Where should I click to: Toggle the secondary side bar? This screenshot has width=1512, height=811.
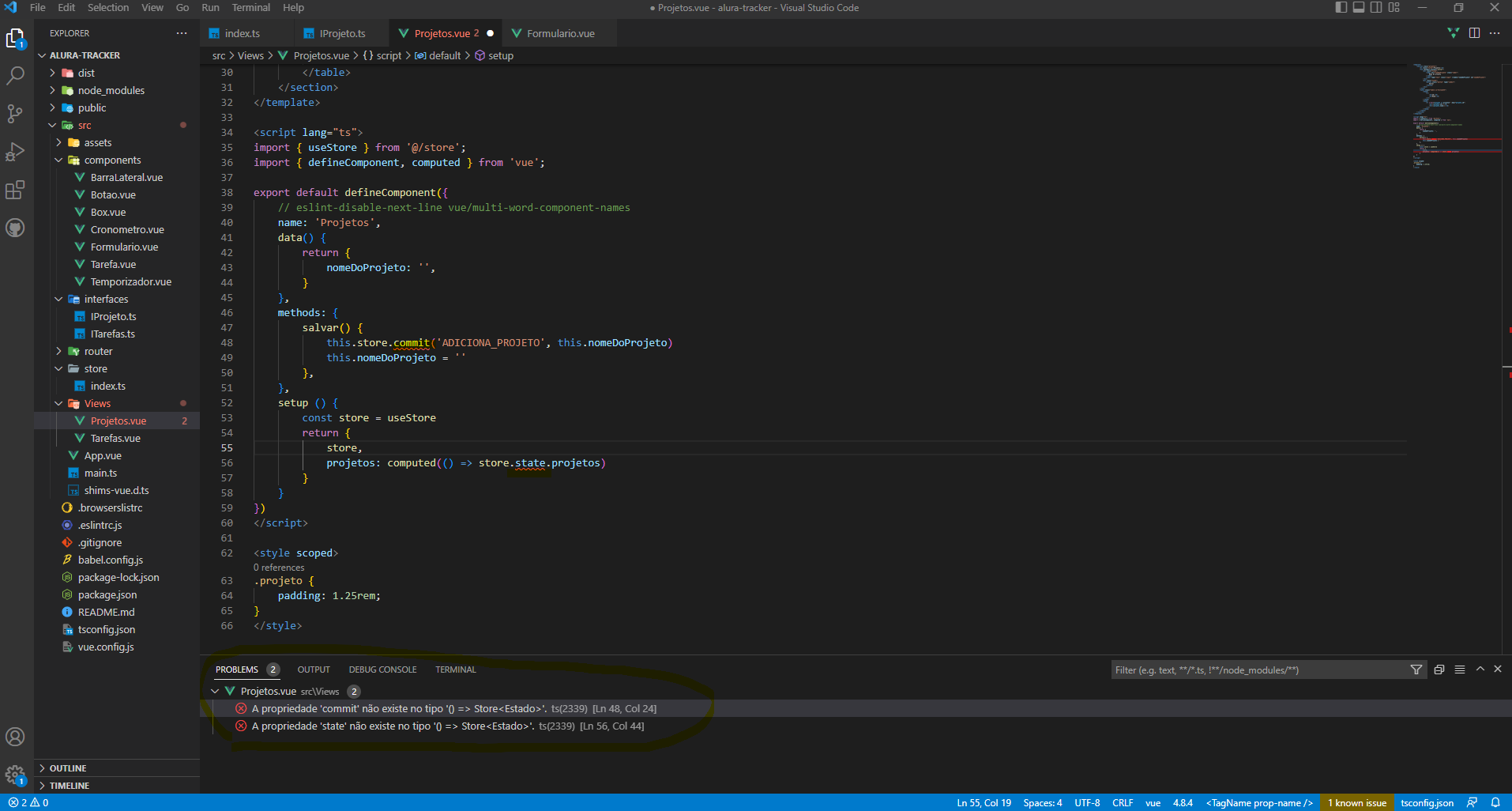coord(1376,8)
